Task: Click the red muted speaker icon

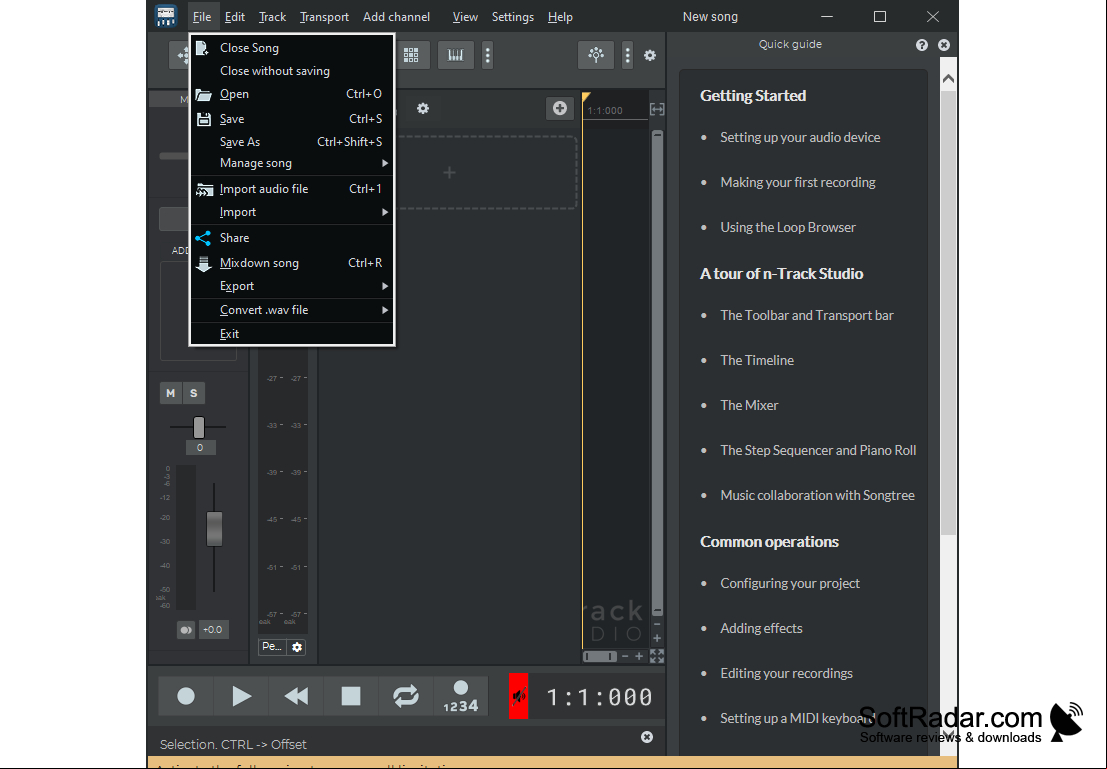Action: pyautogui.click(x=519, y=696)
